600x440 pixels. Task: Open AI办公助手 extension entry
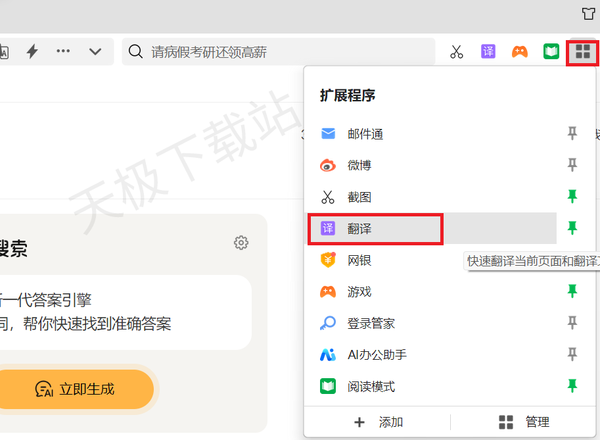point(432,355)
